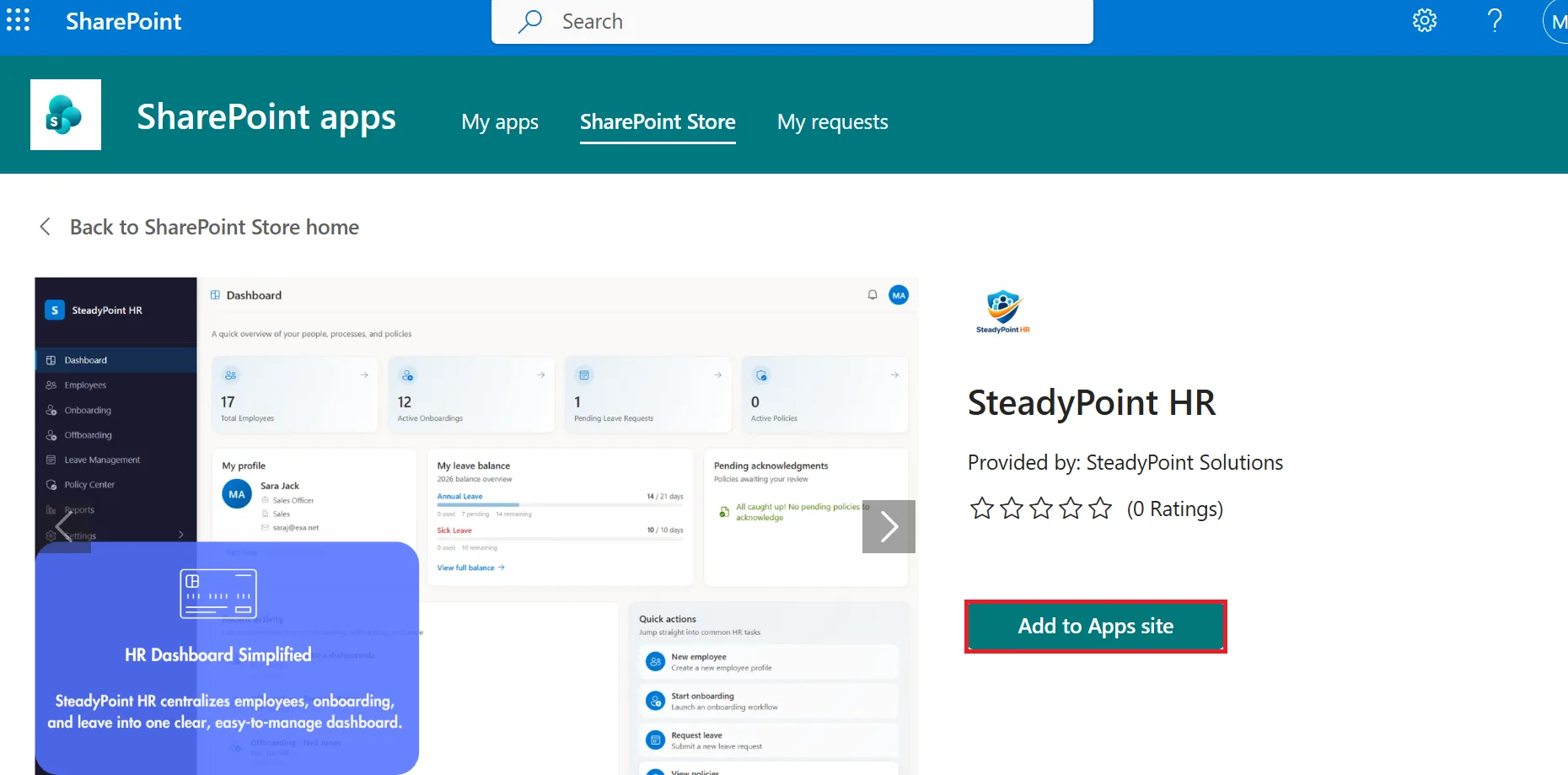Click the Total Employees card icon
Viewport: 1568px width, 775px height.
pyautogui.click(x=230, y=375)
